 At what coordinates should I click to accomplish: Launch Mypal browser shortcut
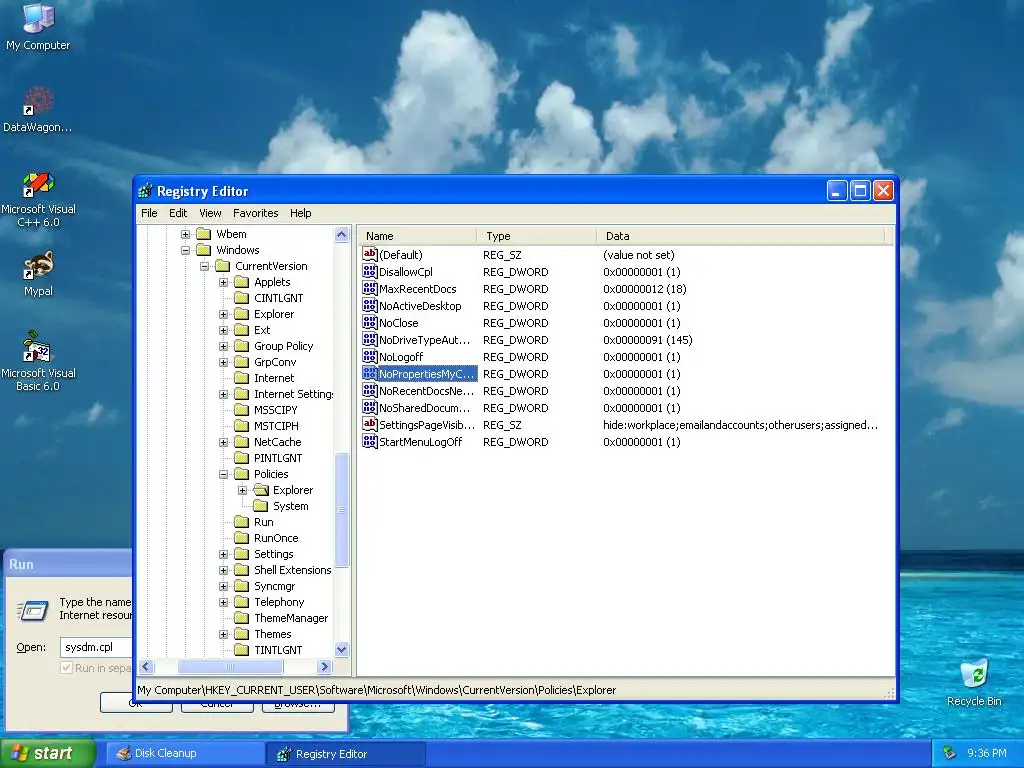[x=38, y=274]
